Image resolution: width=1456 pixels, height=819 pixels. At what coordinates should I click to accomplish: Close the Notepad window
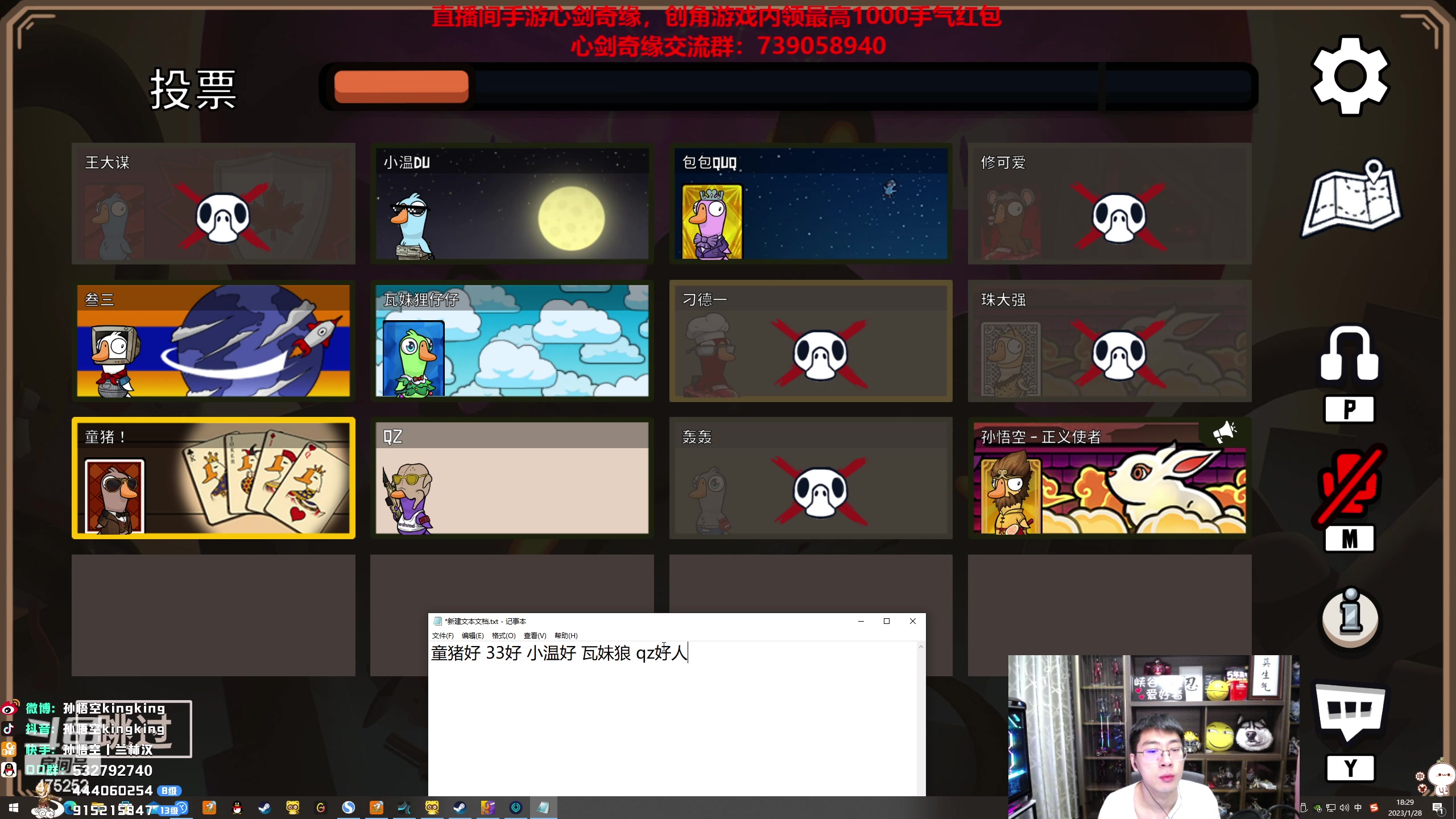913,621
